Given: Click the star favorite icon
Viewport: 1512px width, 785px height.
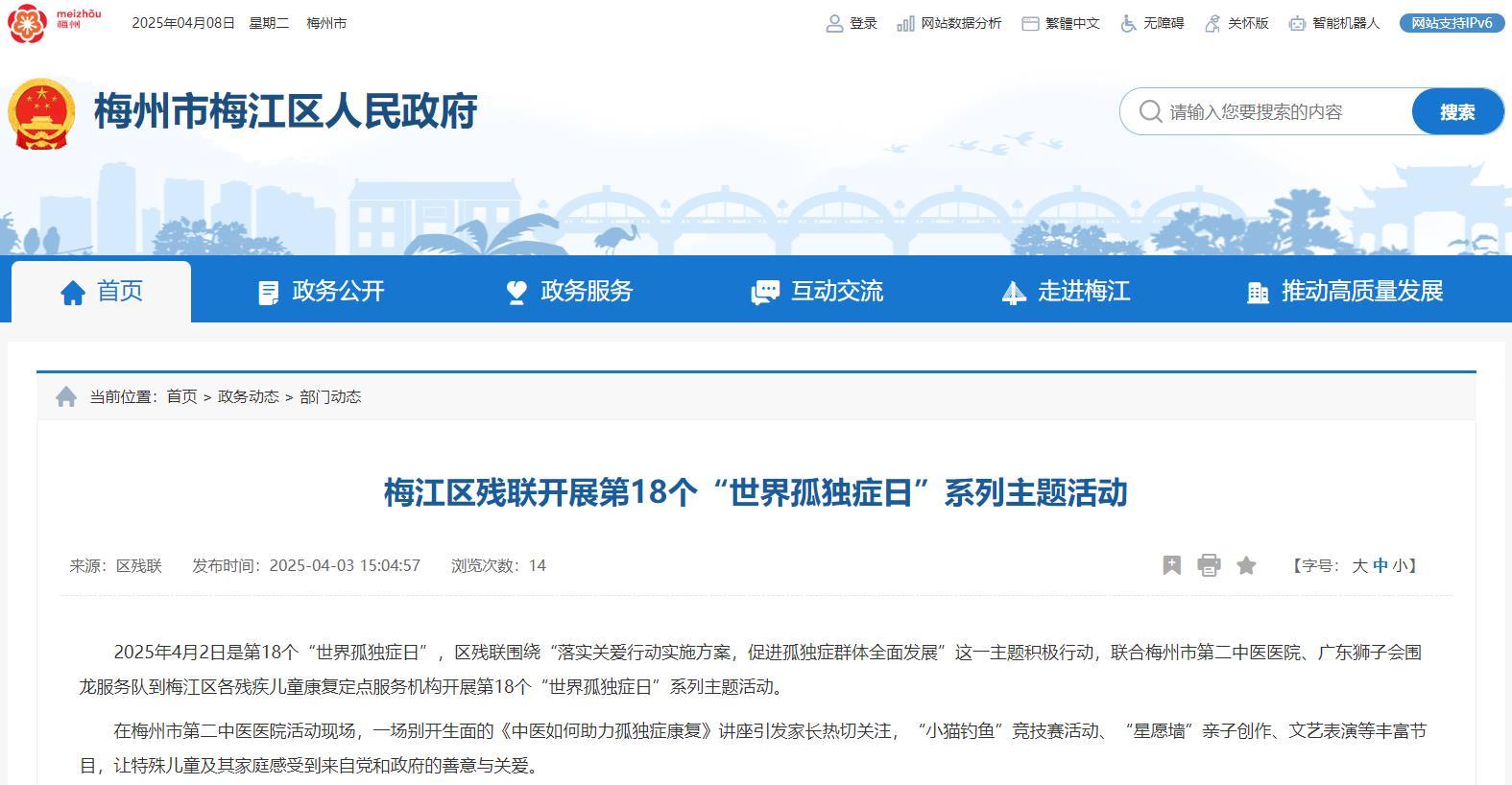Looking at the screenshot, I should pos(1246,565).
